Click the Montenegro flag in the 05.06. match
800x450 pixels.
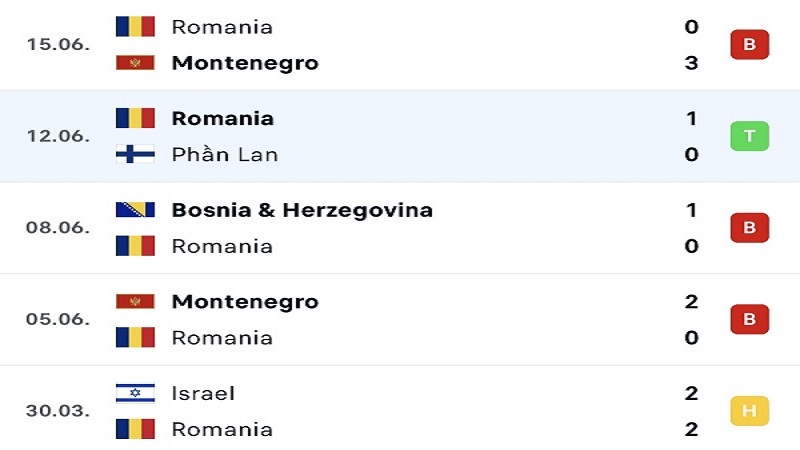[135, 302]
